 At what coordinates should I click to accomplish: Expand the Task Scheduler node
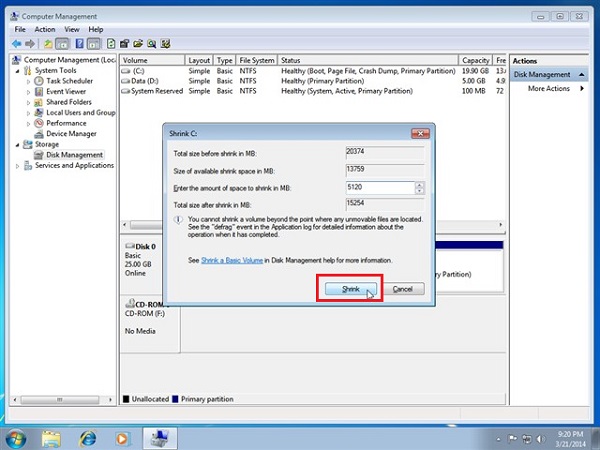click(x=27, y=81)
